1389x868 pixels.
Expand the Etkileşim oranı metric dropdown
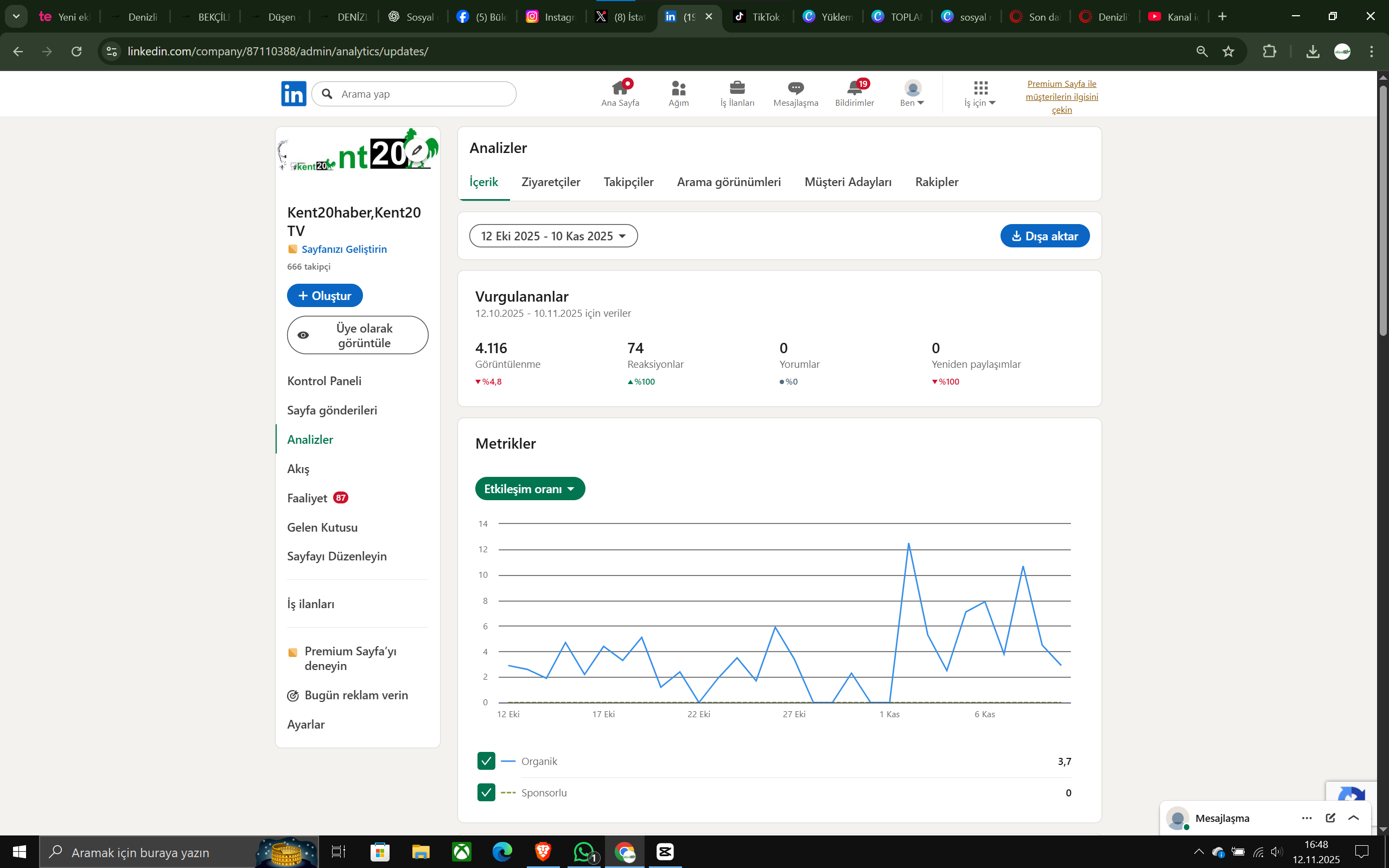(530, 489)
